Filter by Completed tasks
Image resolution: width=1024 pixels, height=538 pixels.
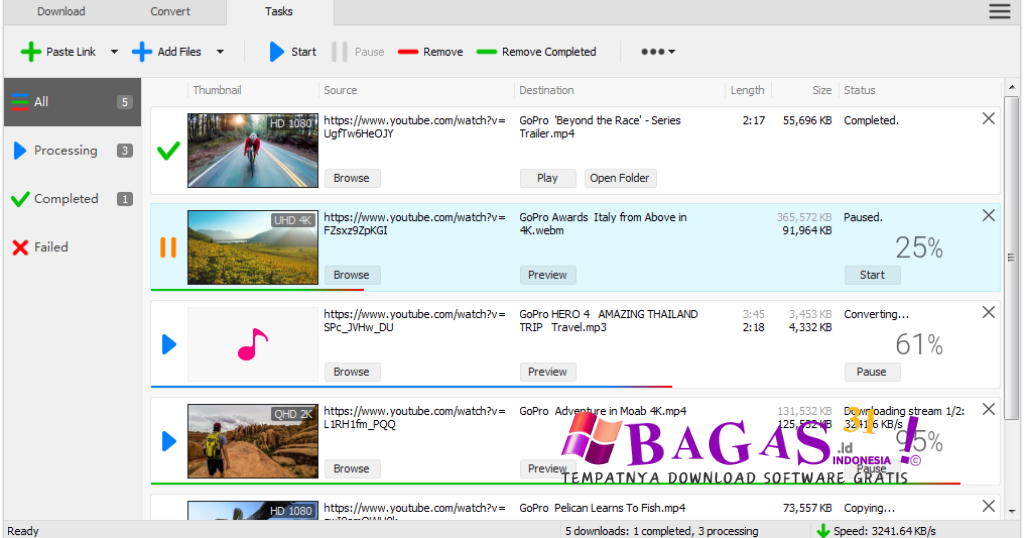(72, 199)
